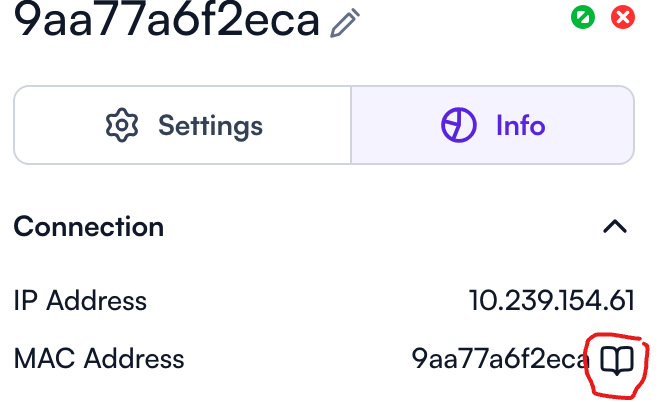This screenshot has height=402, width=670.
Task: Select the IP value 10.239.154.61
Action: [x=552, y=300]
